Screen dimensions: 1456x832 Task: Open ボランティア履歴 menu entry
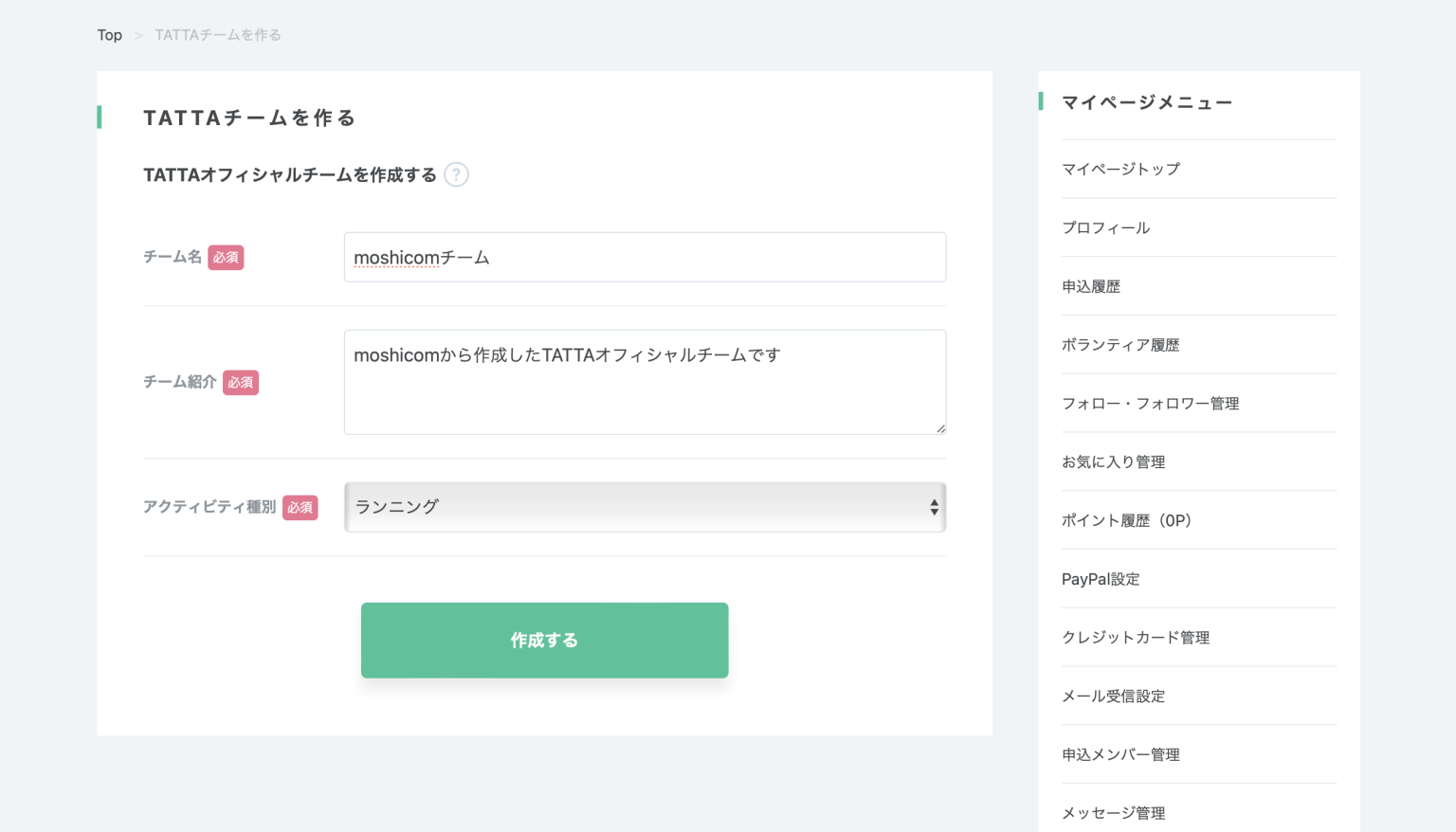[x=1120, y=345]
